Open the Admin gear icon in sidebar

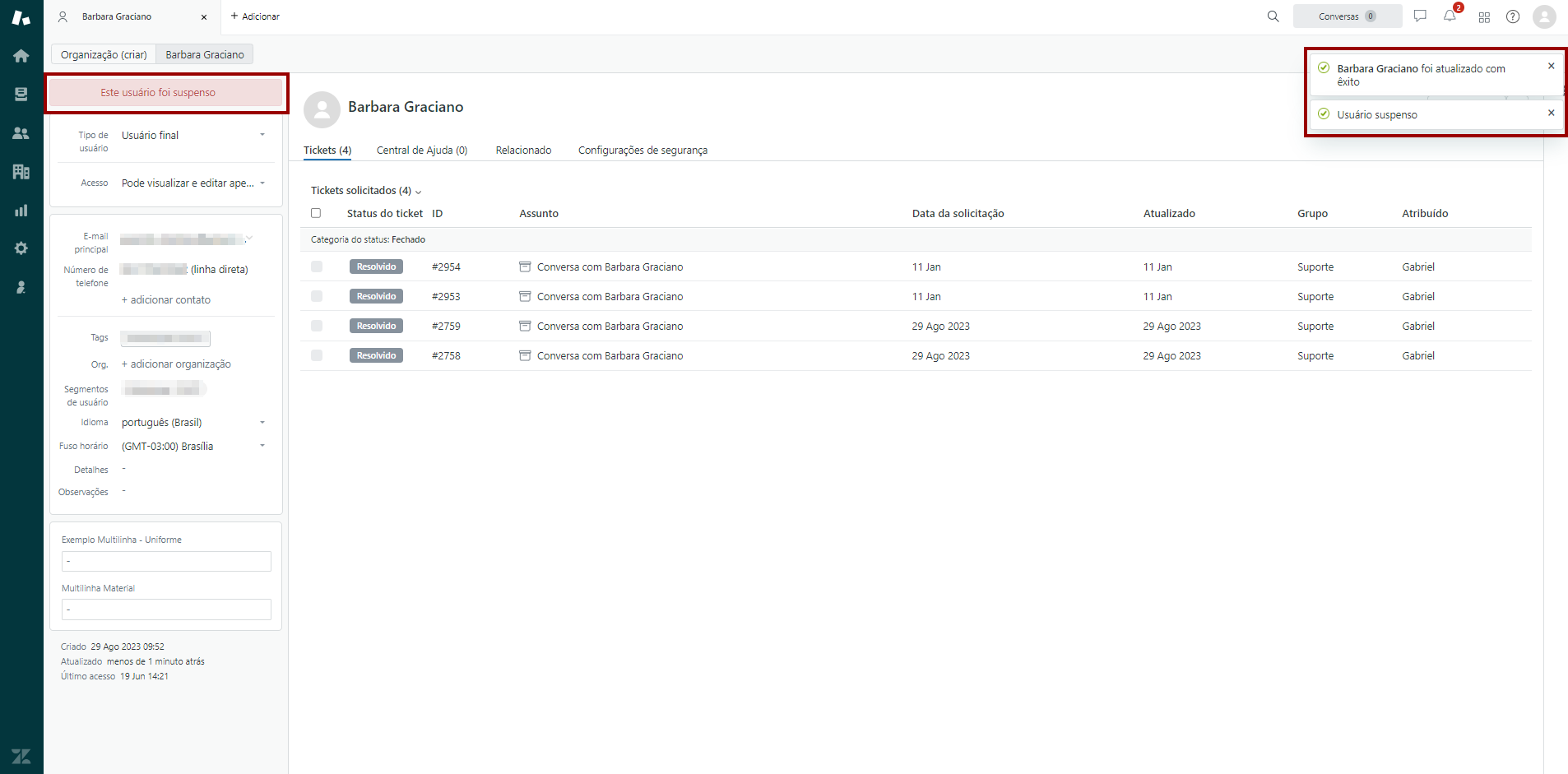[x=21, y=248]
